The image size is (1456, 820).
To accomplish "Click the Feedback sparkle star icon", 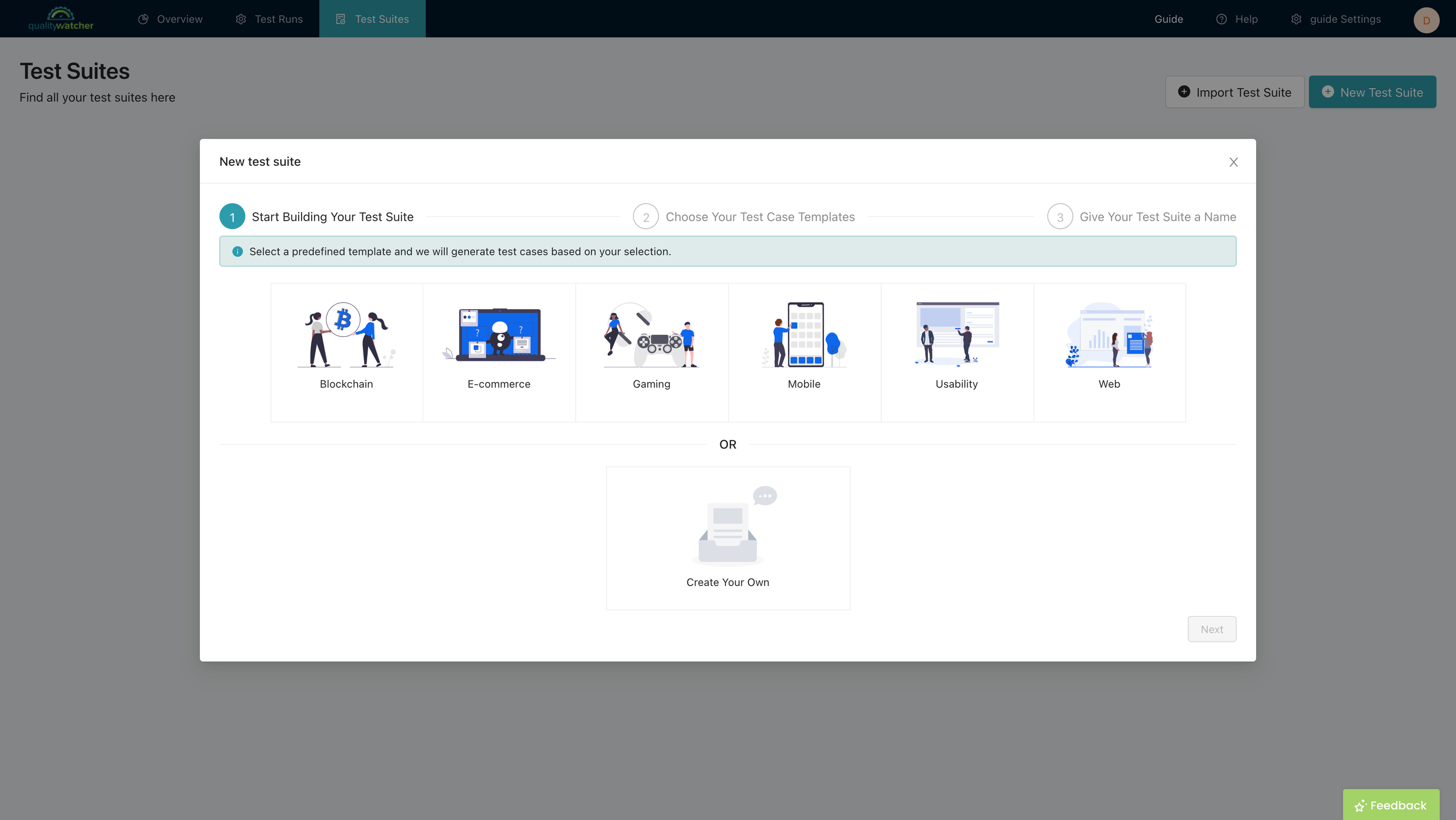I will 1360,805.
